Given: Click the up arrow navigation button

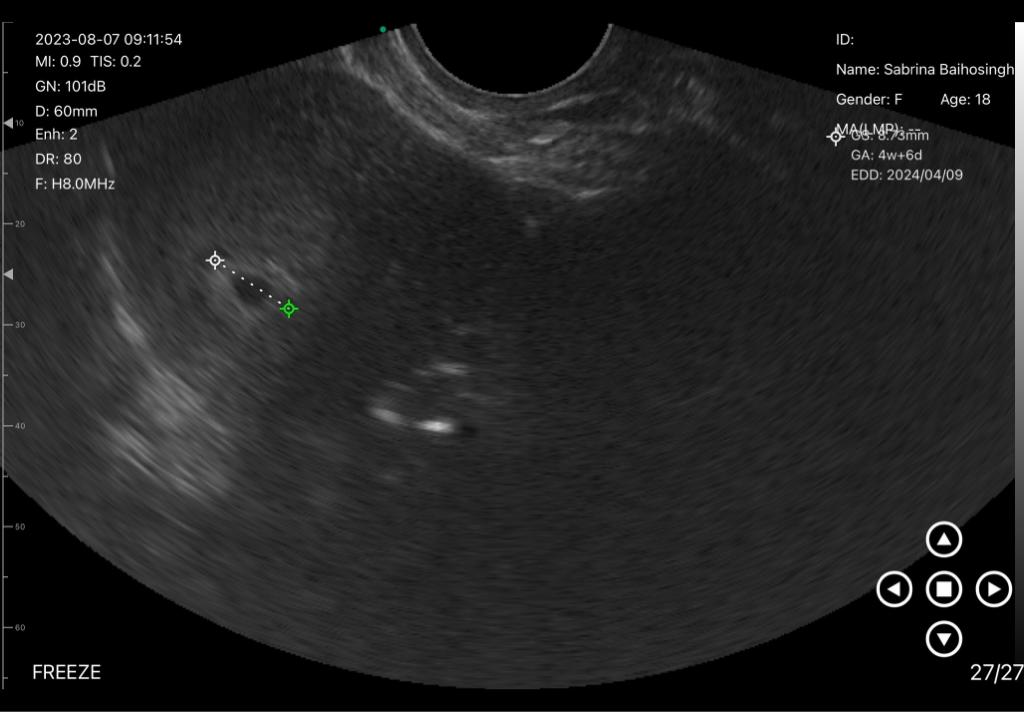Looking at the screenshot, I should pyautogui.click(x=944, y=540).
